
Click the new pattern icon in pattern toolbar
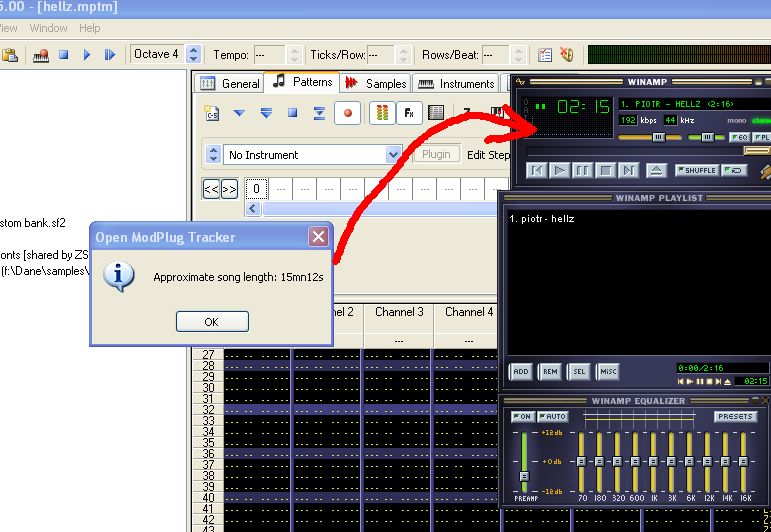click(212, 113)
